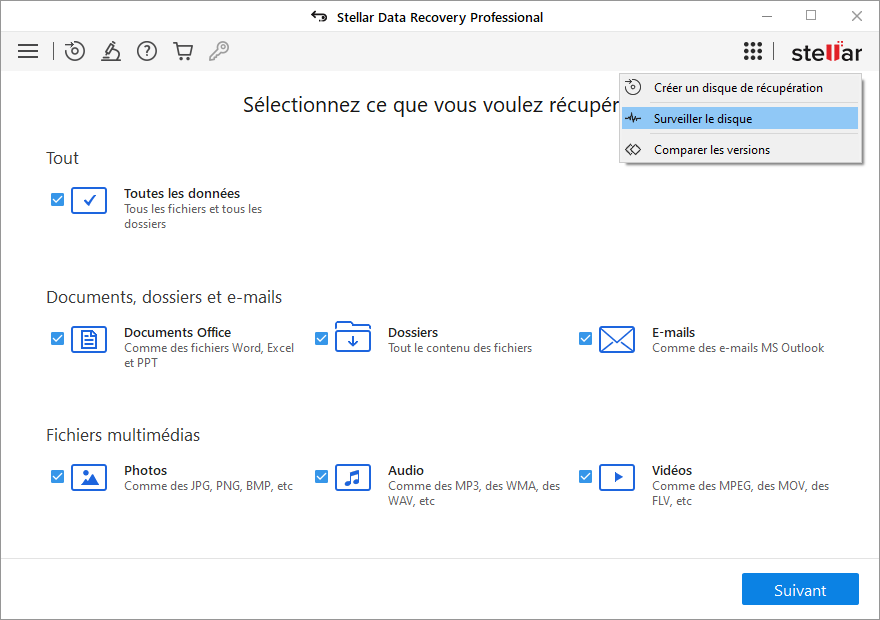Toggle the Audio checkbox

pyautogui.click(x=322, y=477)
